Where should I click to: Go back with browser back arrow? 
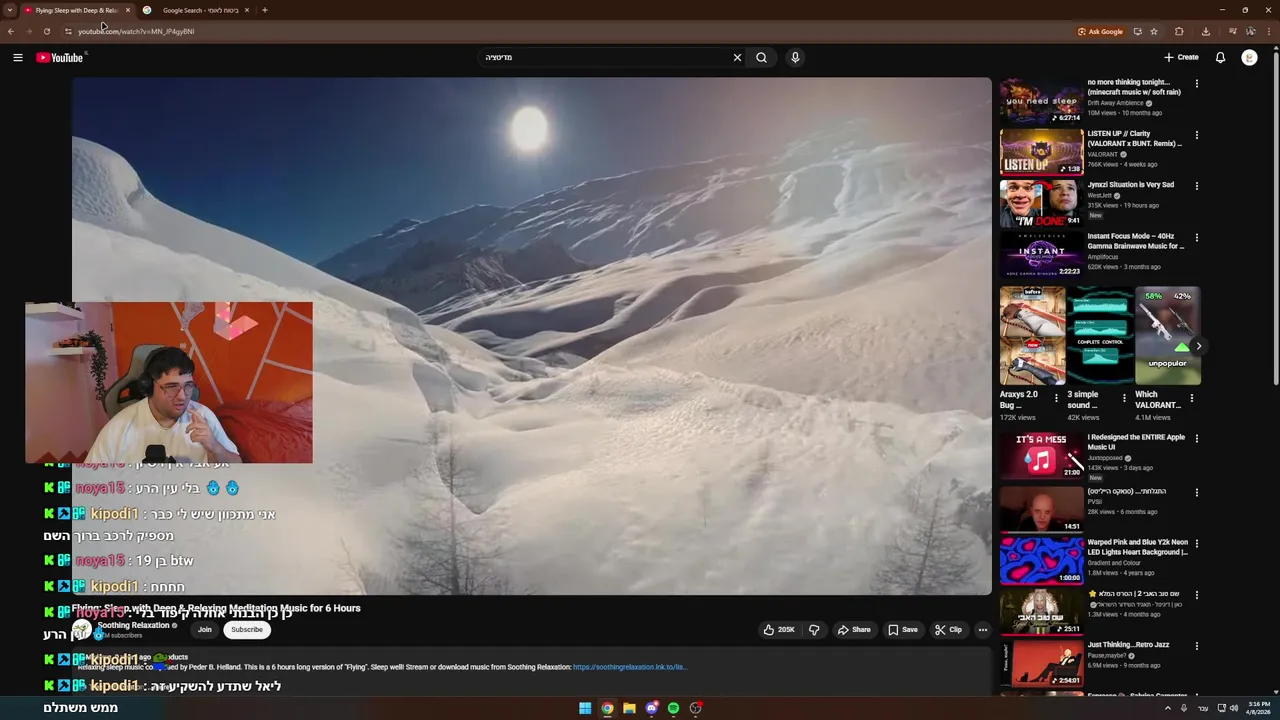11,31
